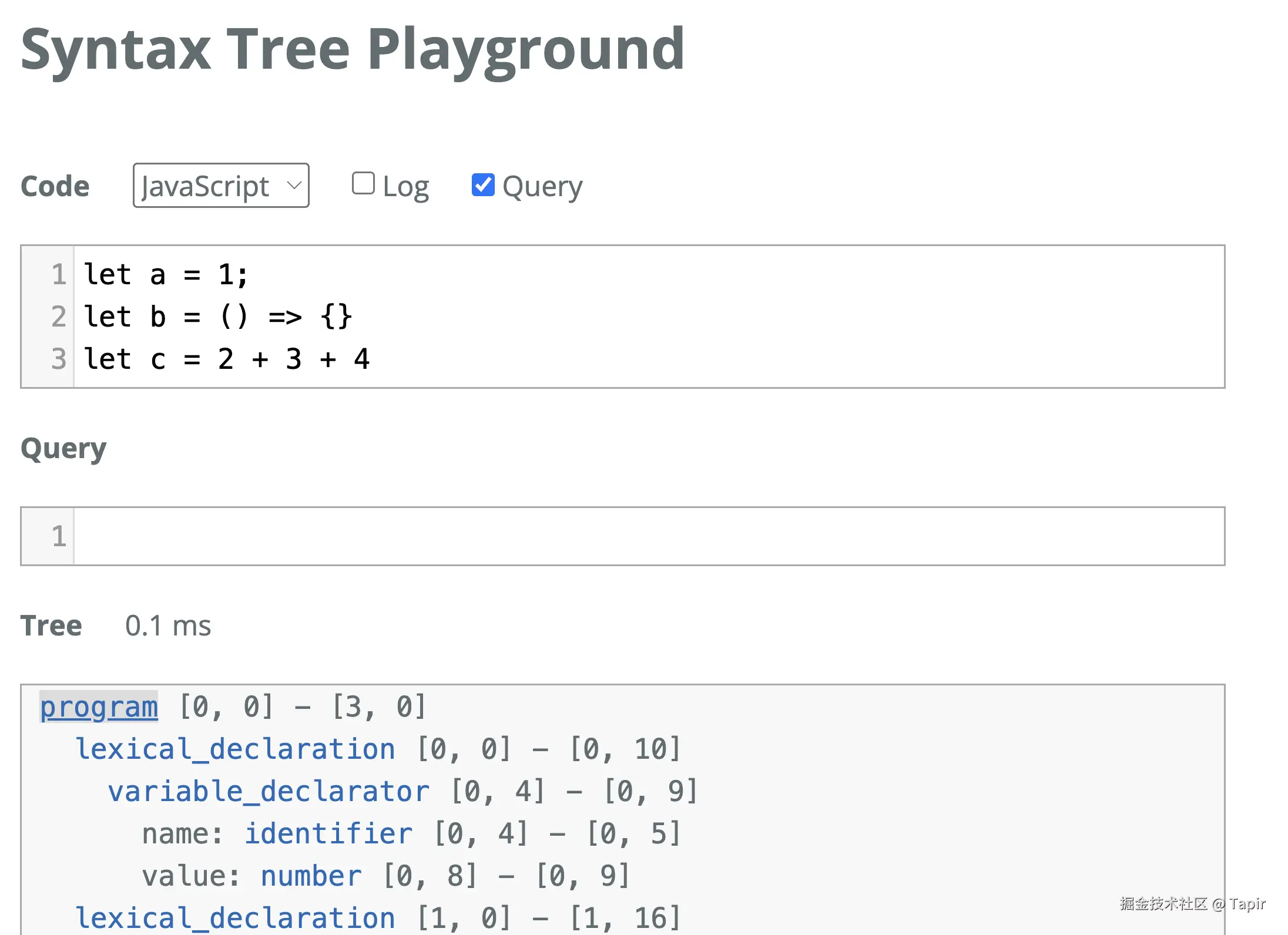This screenshot has width=1288, height=935.
Task: Click the number node in tree
Action: point(311,876)
